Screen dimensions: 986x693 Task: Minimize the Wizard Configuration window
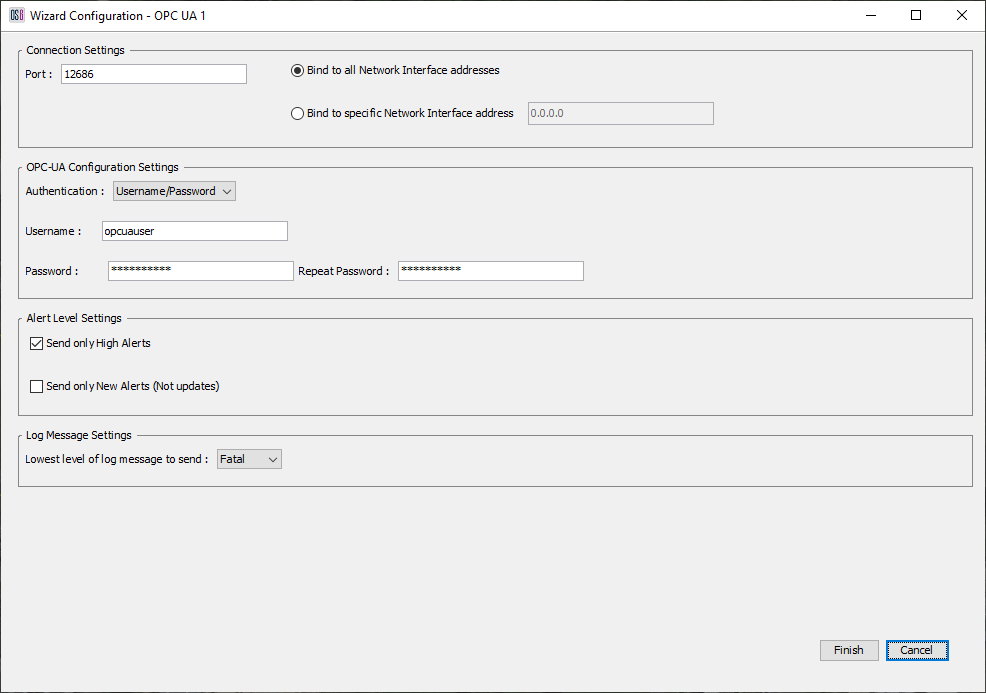coord(870,15)
